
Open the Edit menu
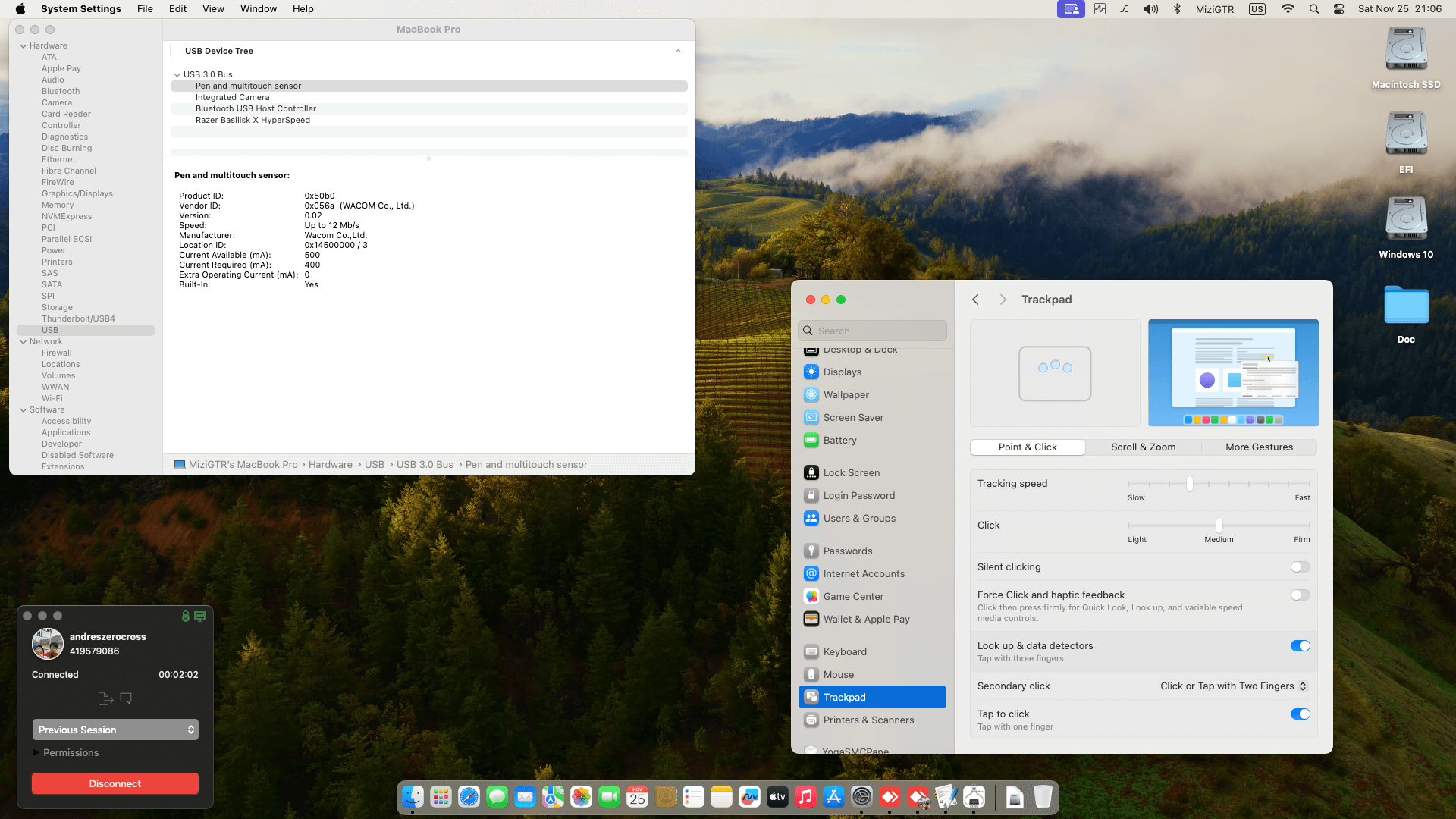[177, 9]
